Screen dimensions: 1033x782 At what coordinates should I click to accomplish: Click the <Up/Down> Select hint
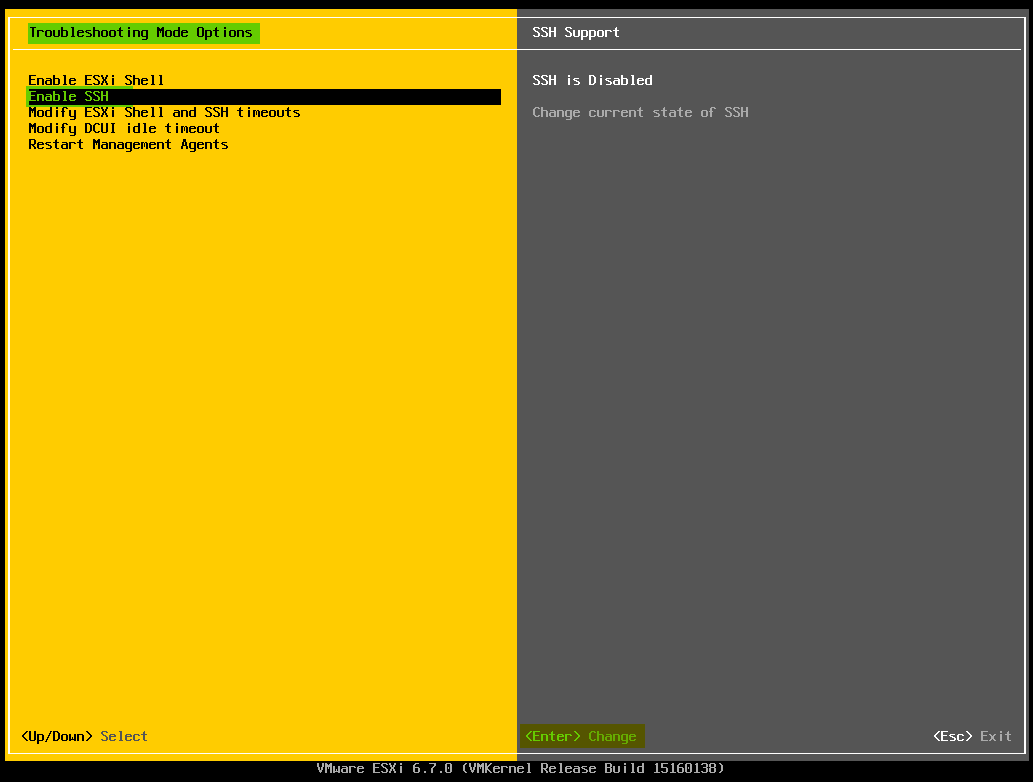84,737
